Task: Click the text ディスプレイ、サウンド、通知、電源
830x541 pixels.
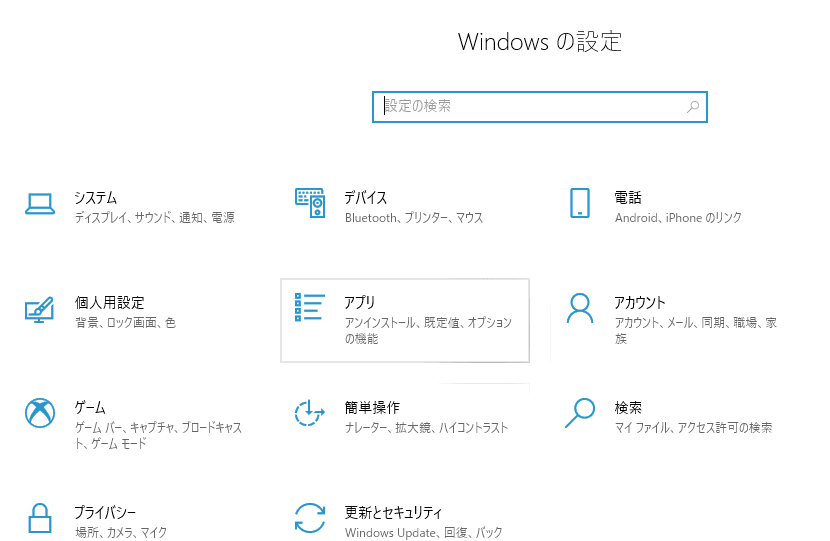Action: coord(155,218)
